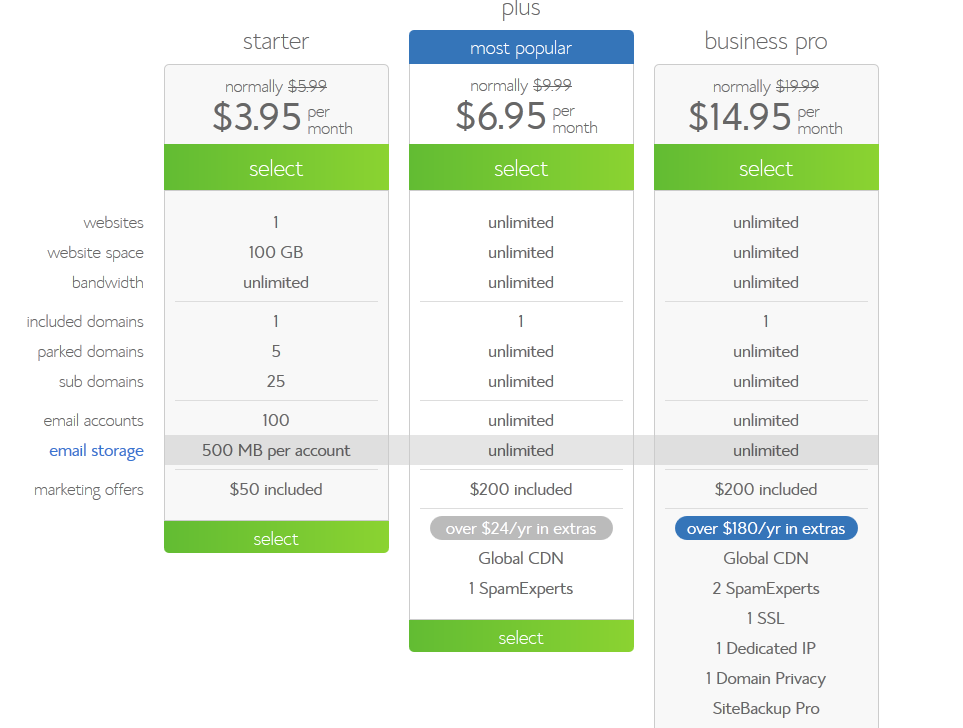Viewport: 963px width, 728px height.
Task: Click the $3.95 per month price
Action: [282, 117]
